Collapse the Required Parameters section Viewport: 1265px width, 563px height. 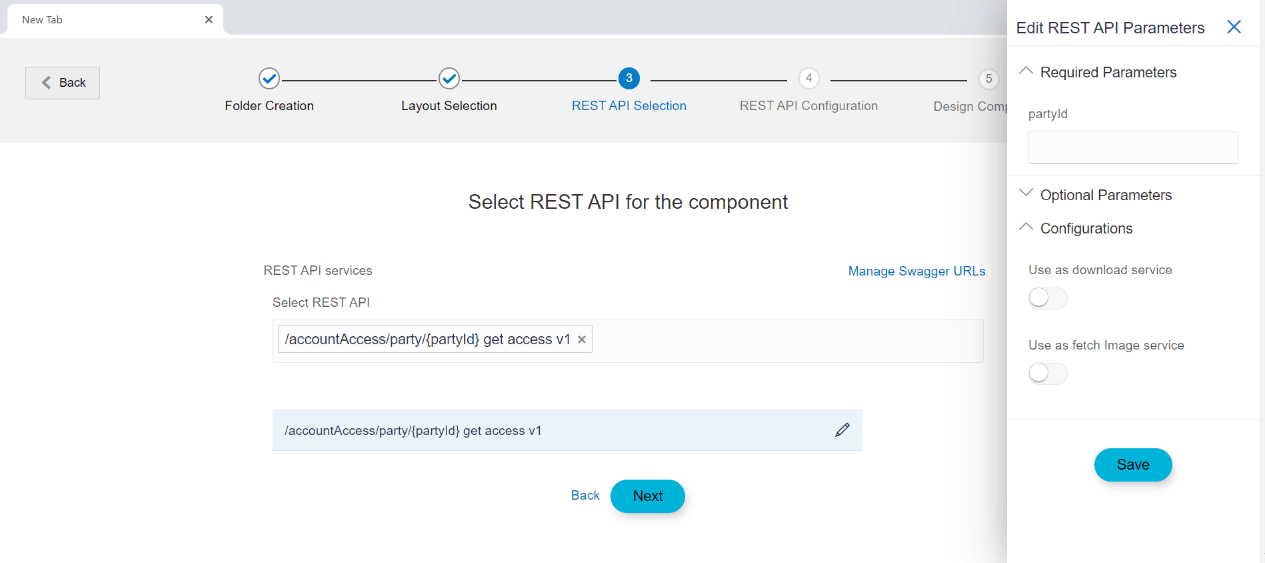[x=1026, y=72]
